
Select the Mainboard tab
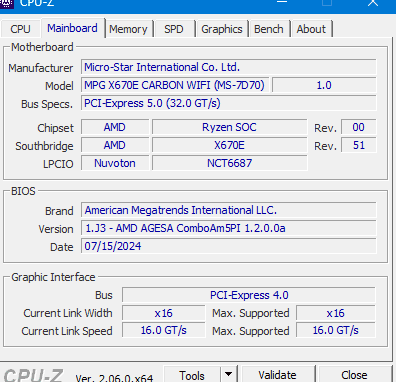click(72, 28)
